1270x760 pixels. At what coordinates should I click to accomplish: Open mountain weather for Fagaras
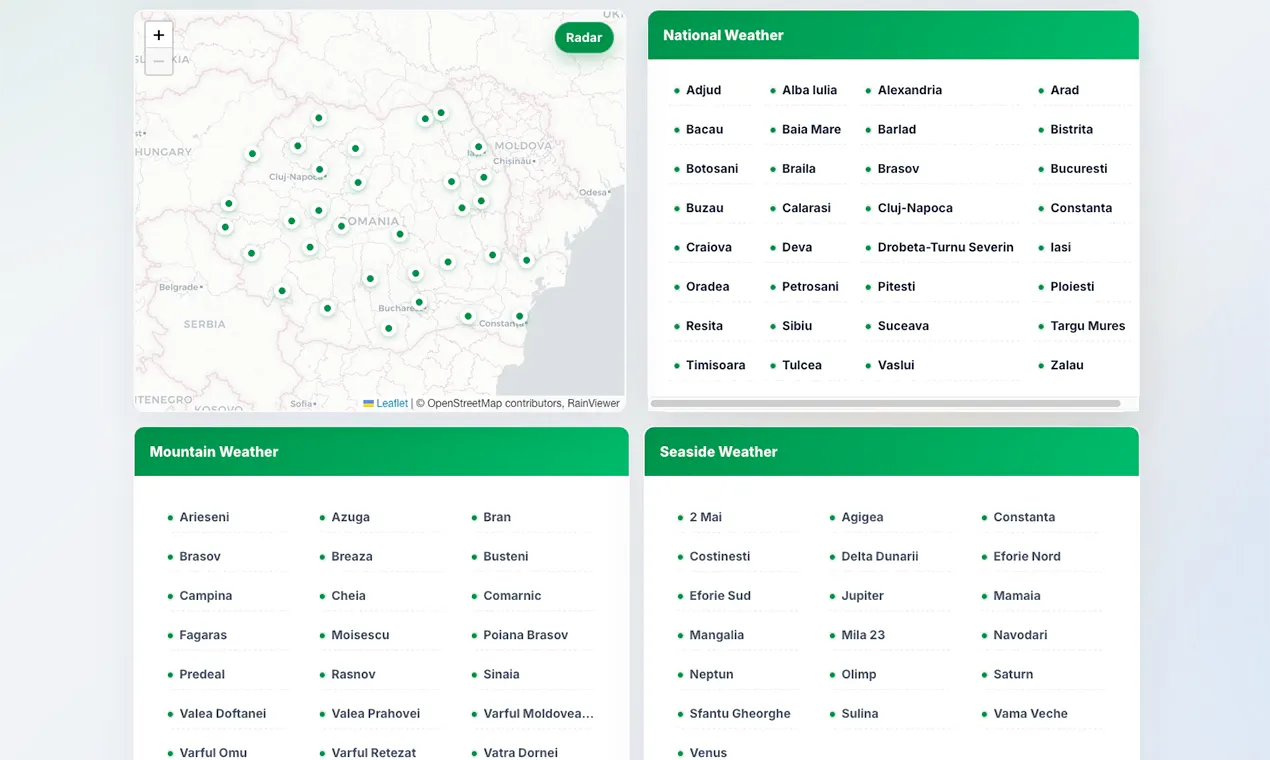tap(203, 635)
